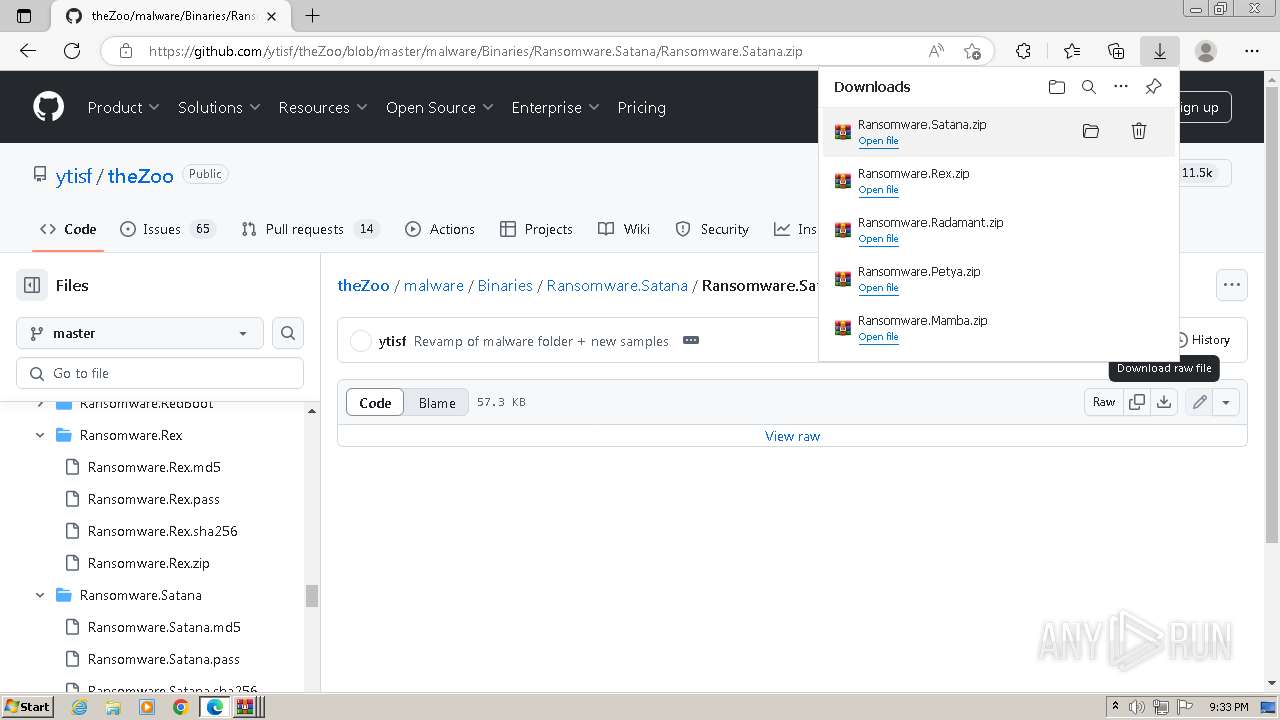This screenshot has height=720, width=1280.
Task: Switch to Blame view
Action: [x=437, y=402]
